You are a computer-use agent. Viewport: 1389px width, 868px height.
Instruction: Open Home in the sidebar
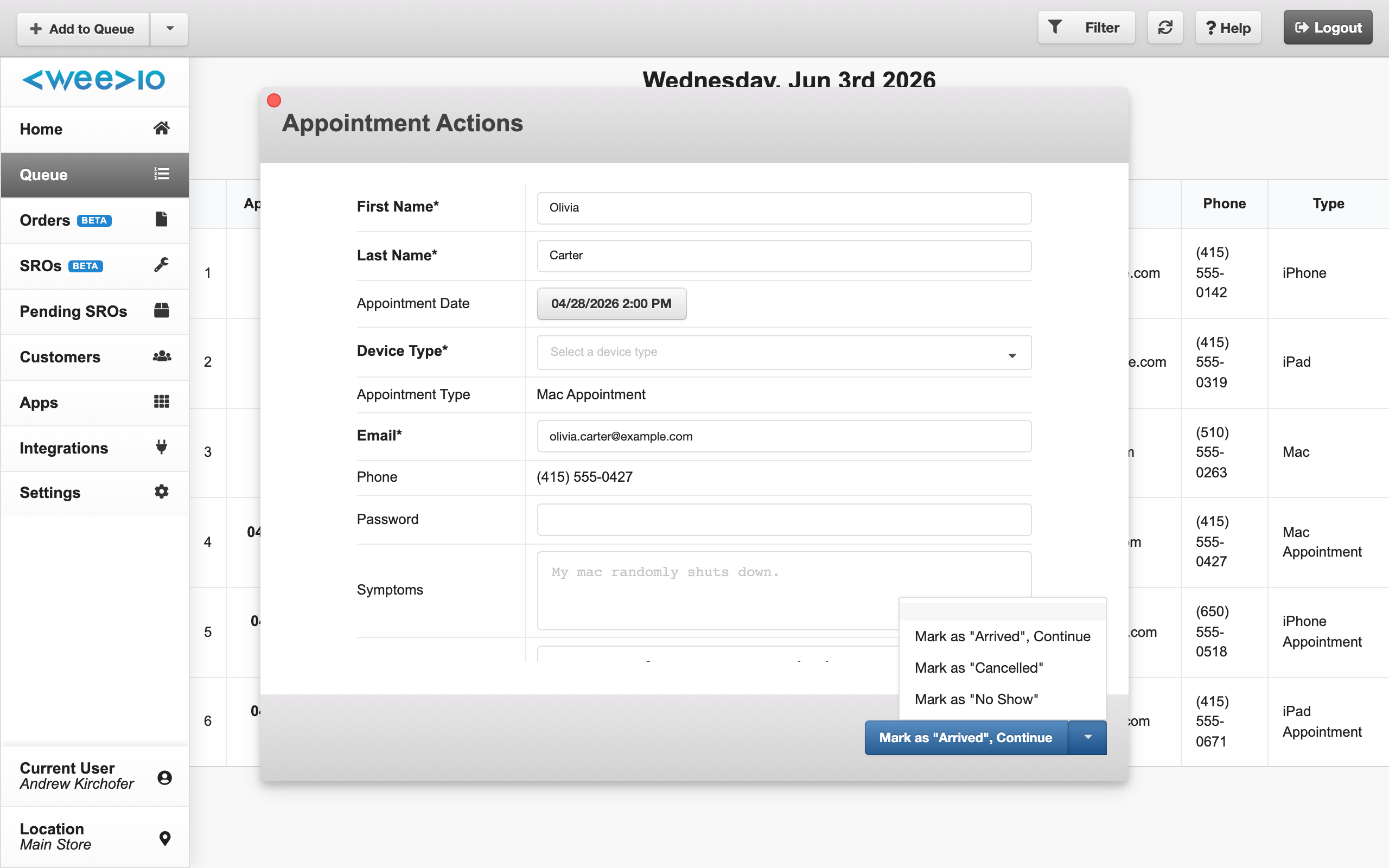pos(95,129)
